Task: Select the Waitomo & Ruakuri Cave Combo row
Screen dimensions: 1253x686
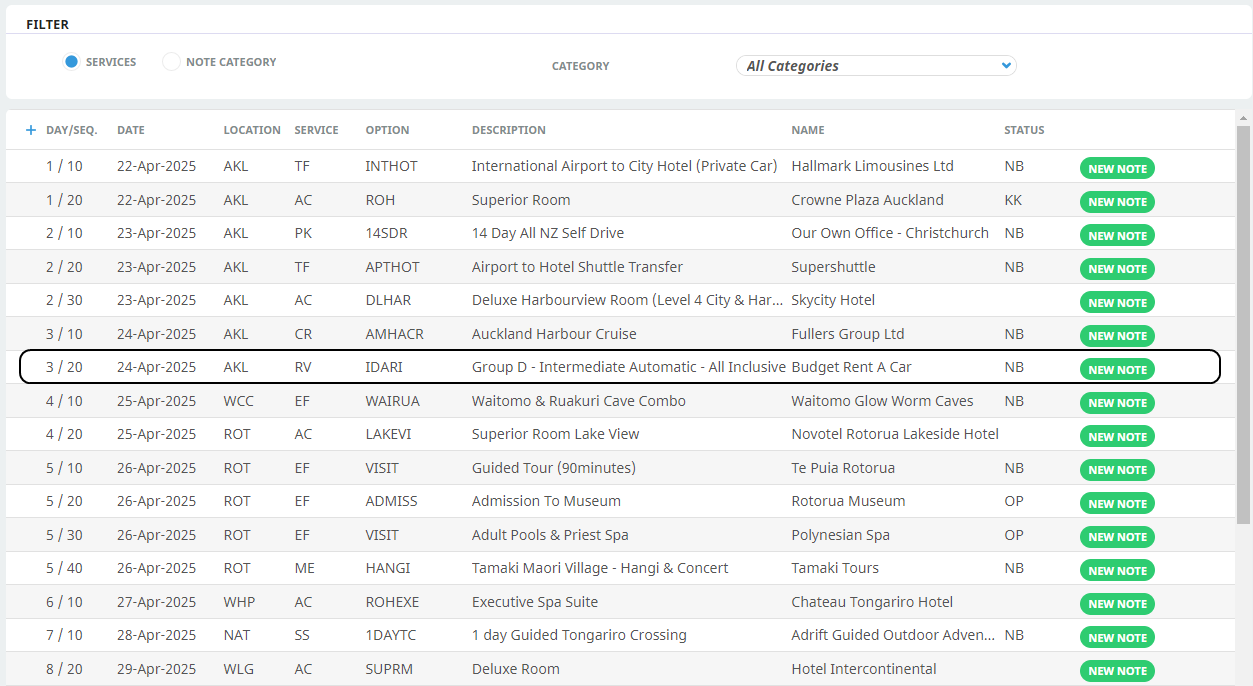Action: tap(578, 401)
